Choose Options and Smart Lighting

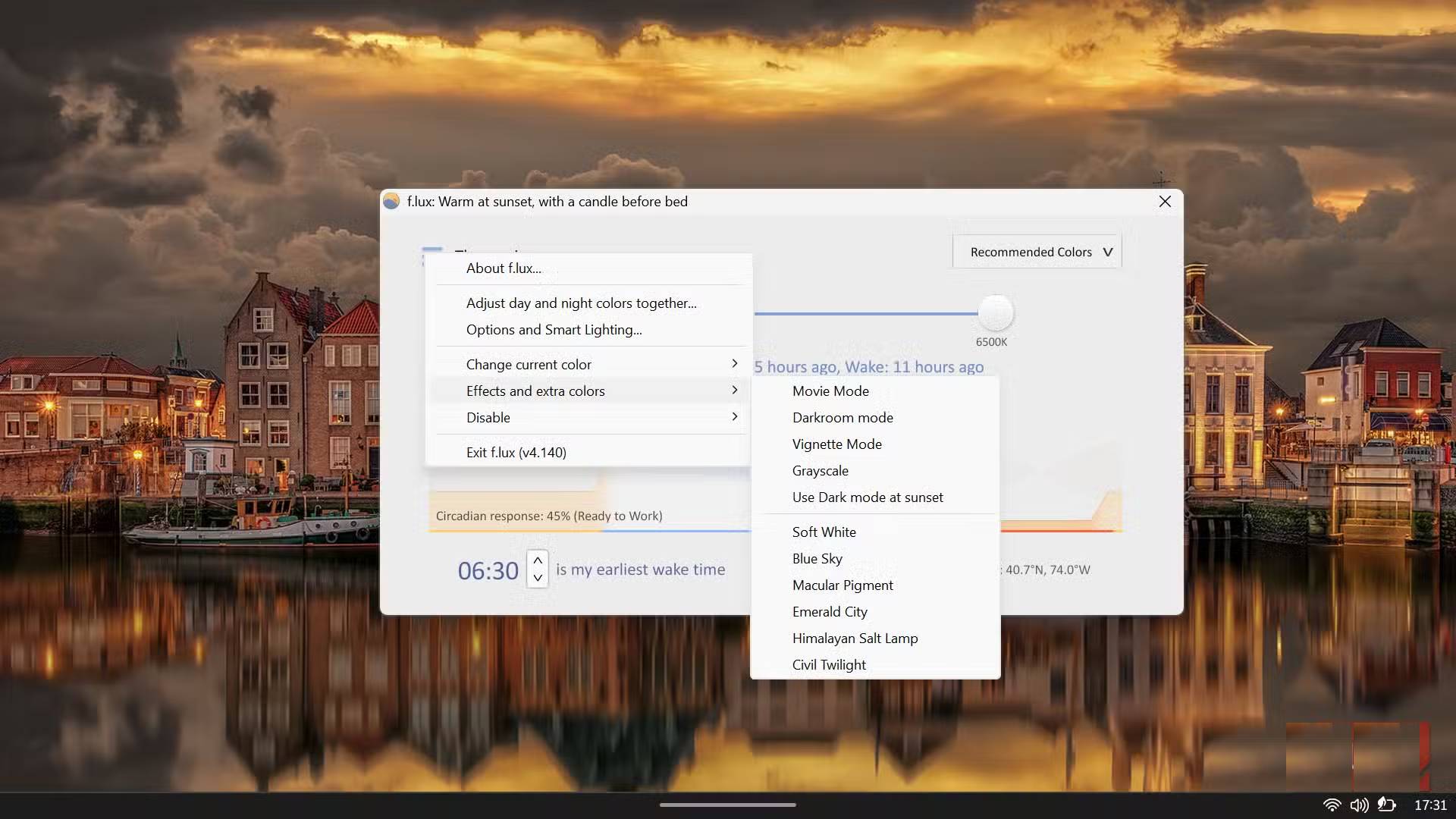coord(554,329)
